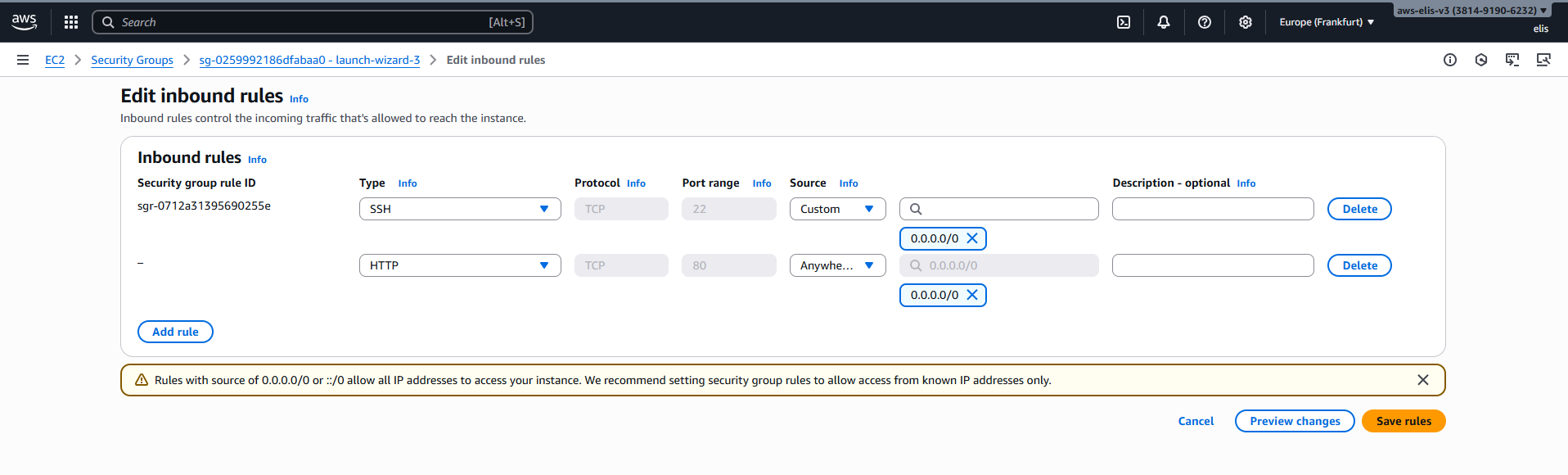This screenshot has height=475, width=1568.
Task: Click the Save rules button
Action: 1403,421
